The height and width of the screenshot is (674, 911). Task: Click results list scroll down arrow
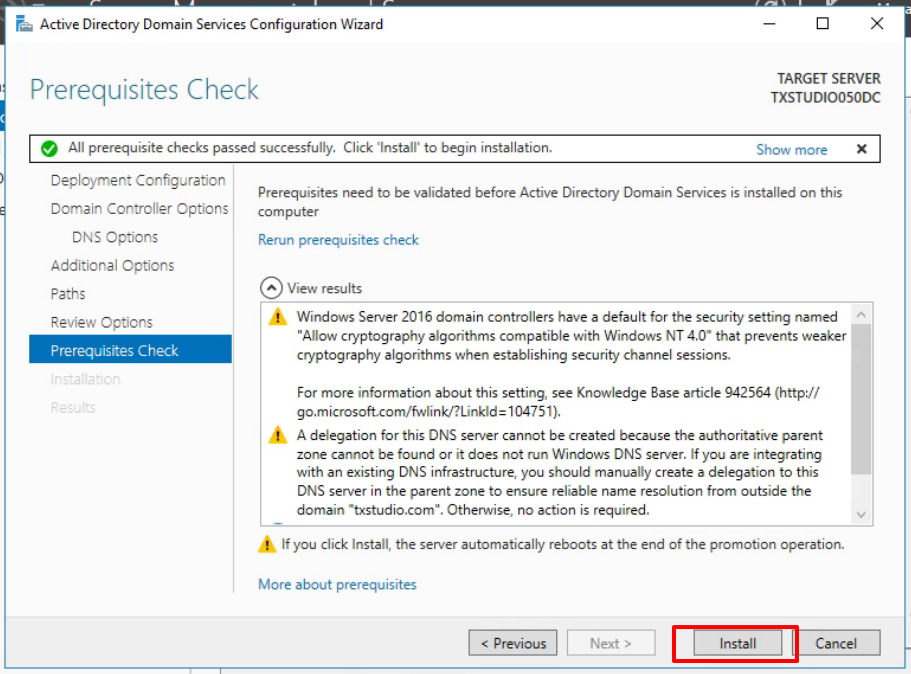coord(861,514)
